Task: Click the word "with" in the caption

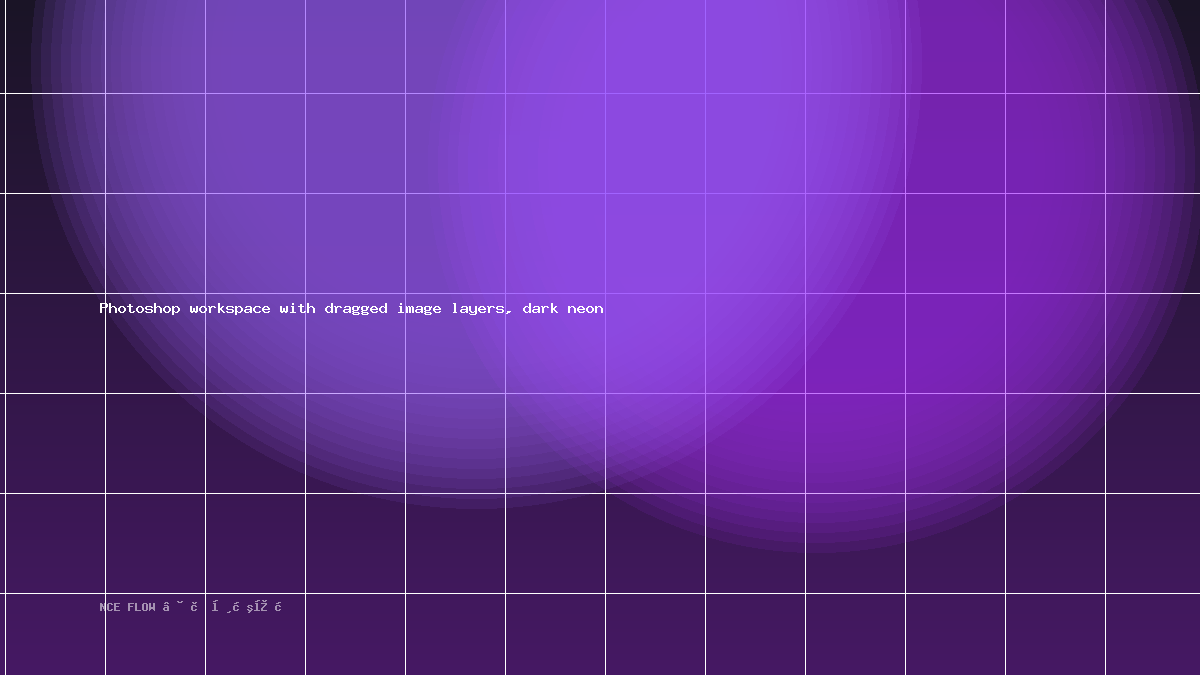Action: coord(297,308)
